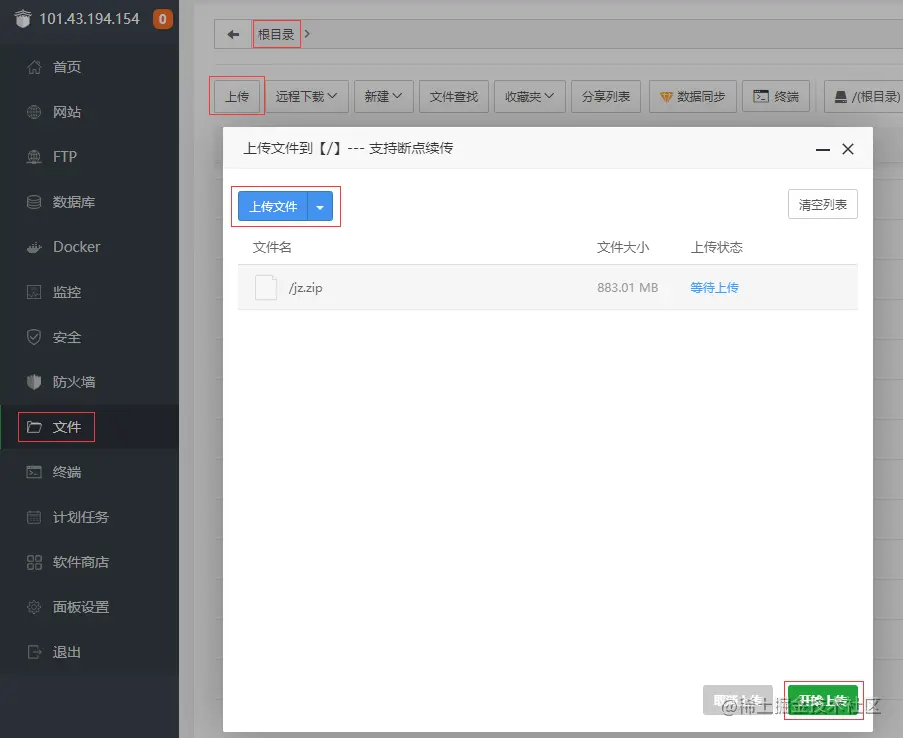Click the 上传 toolbar button

(x=237, y=96)
